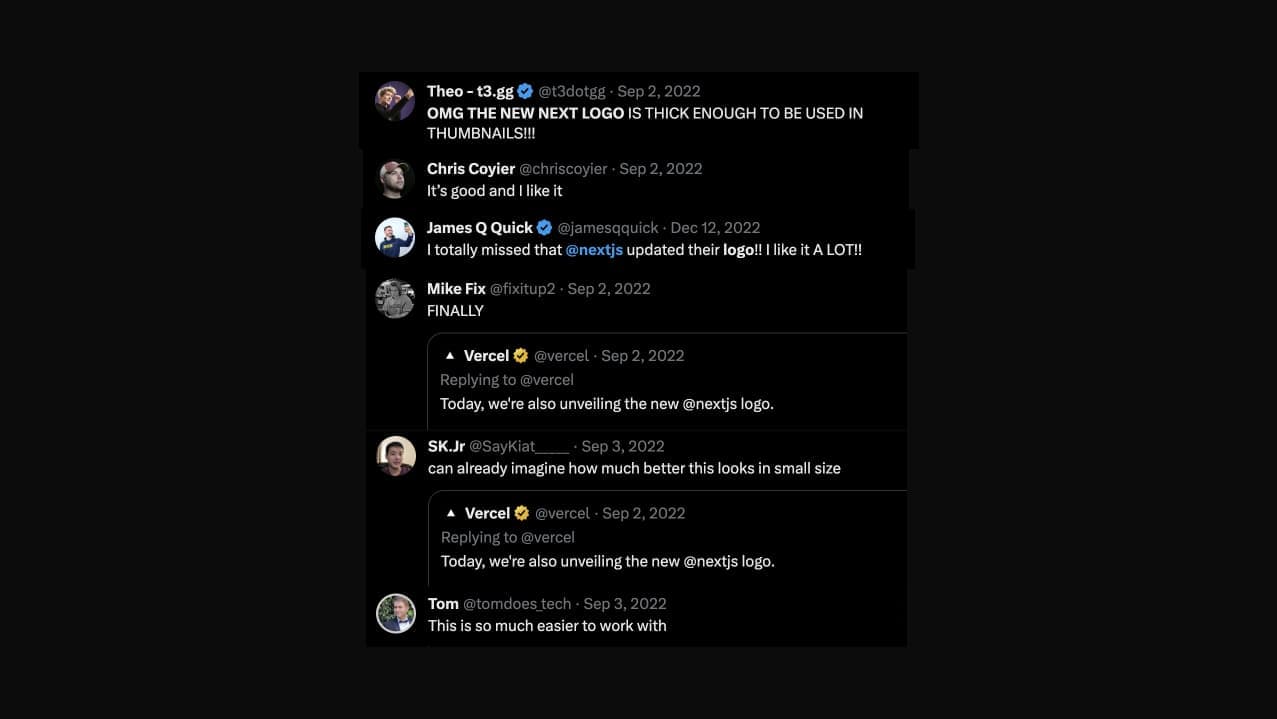Click SK.Jr's profile avatar
The width and height of the screenshot is (1277, 719).
point(396,456)
